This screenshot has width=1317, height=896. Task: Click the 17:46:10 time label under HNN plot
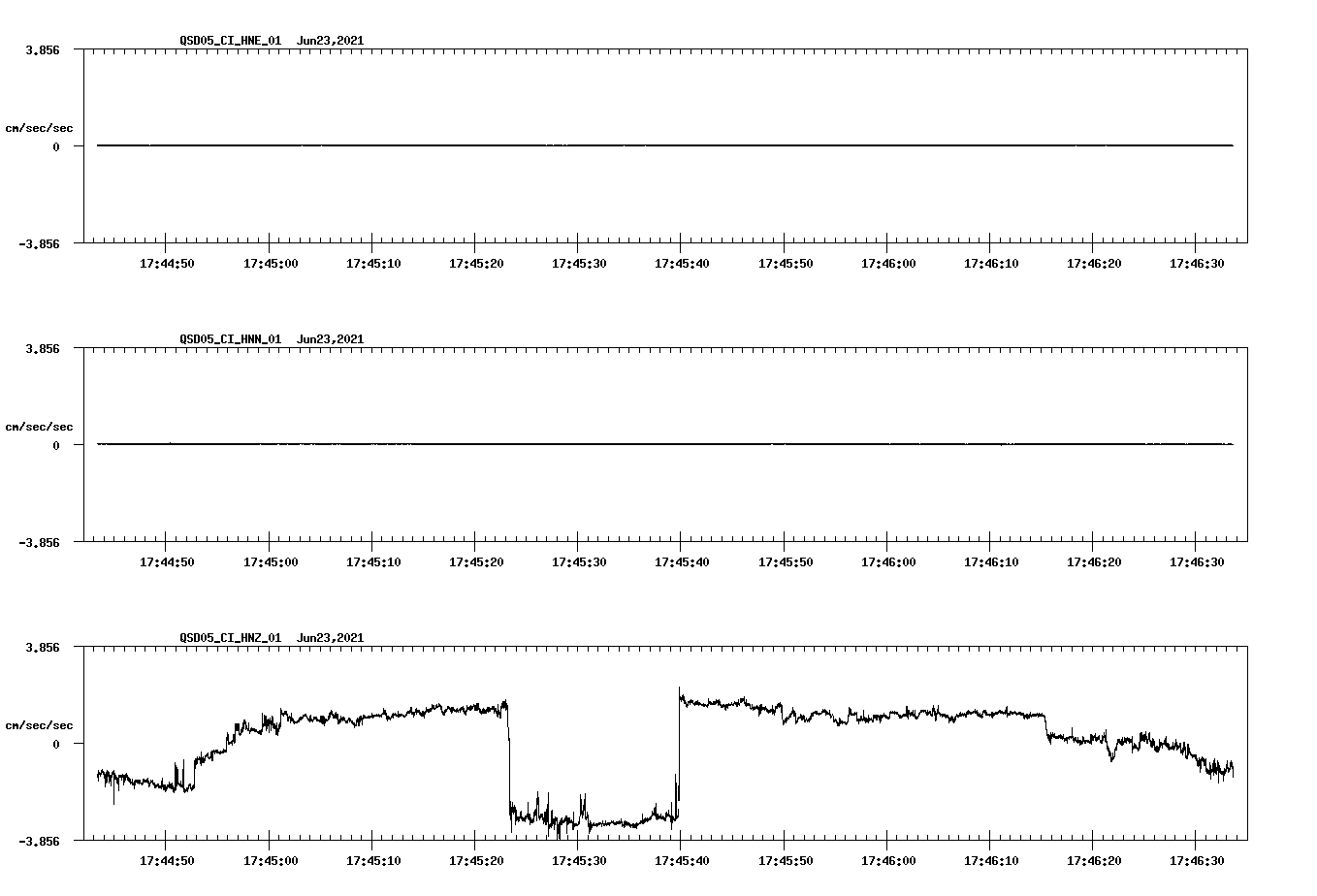[991, 561]
